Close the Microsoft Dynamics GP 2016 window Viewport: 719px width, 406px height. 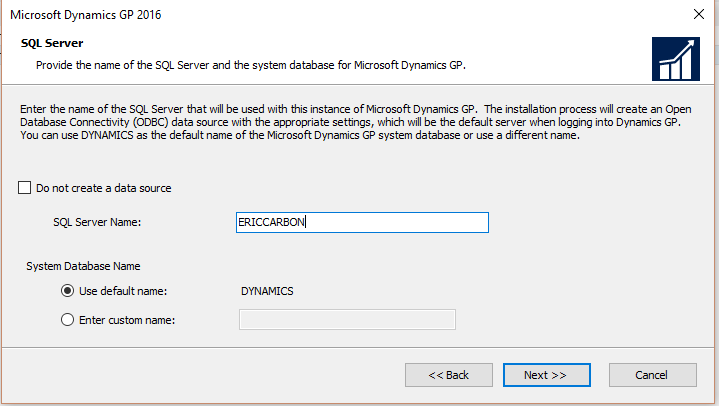click(x=699, y=14)
